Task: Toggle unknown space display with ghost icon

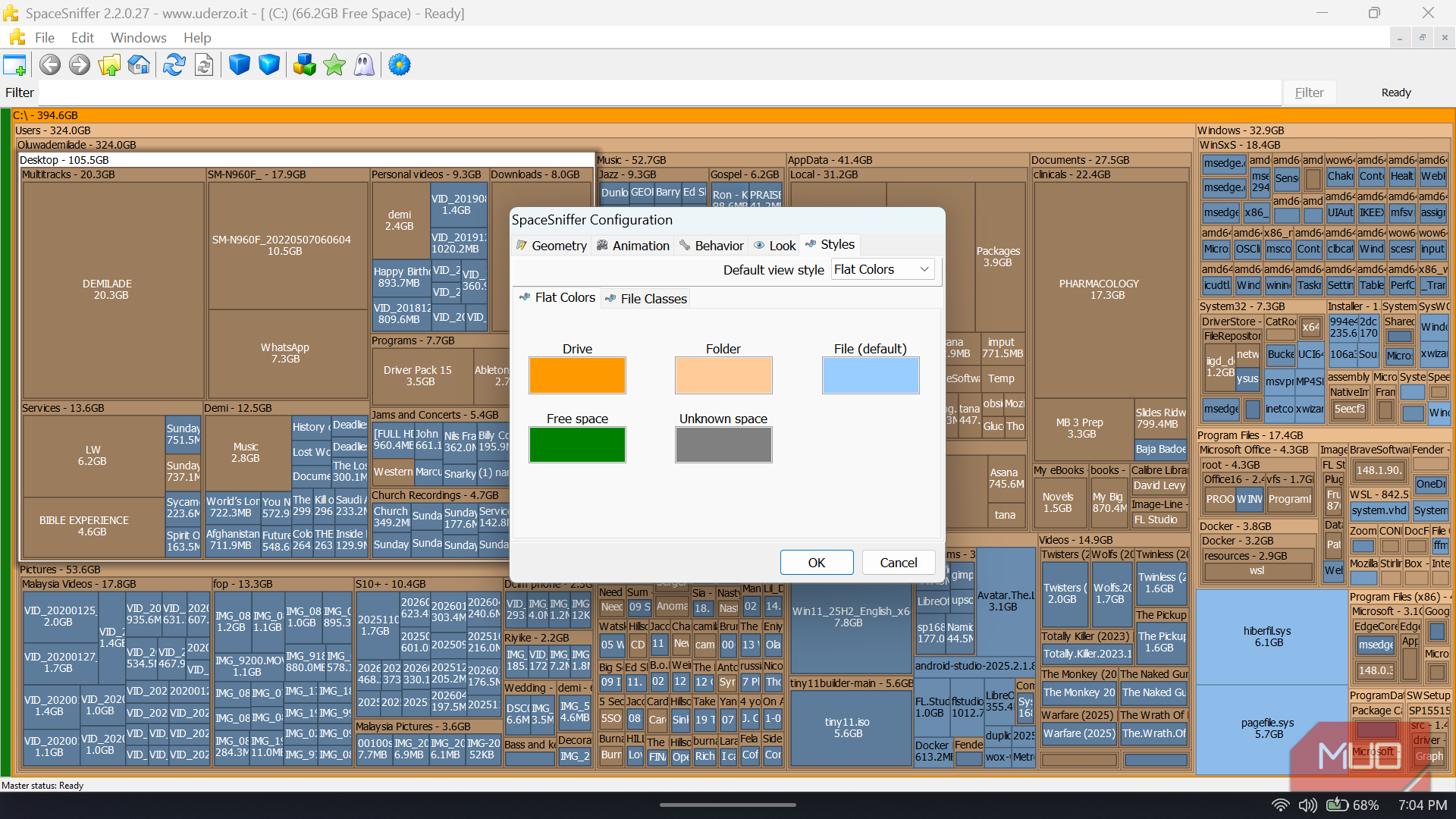Action: coord(365,65)
